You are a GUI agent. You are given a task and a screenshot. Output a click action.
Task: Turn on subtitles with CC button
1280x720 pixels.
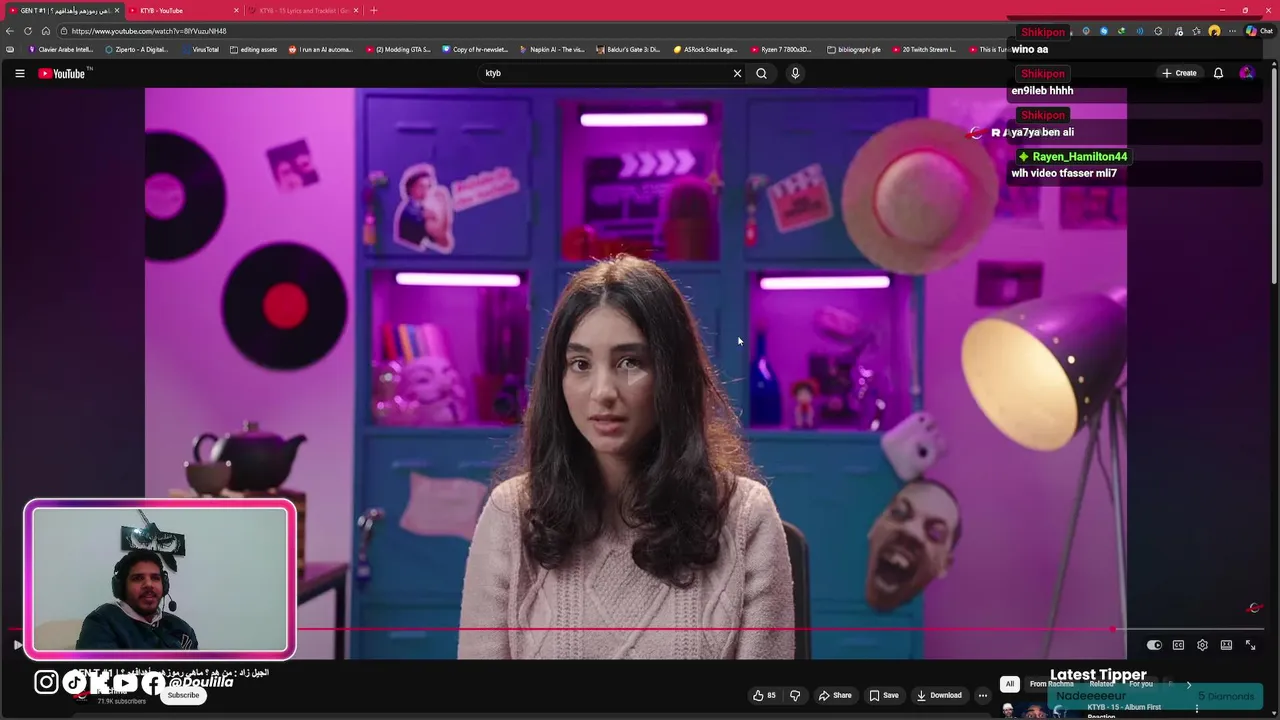1178,645
